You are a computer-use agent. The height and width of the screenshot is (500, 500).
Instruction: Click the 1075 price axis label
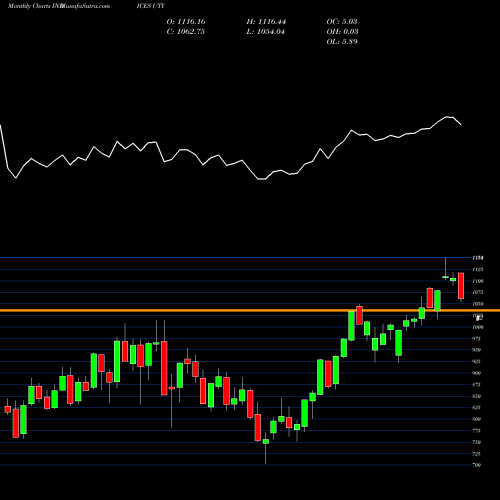click(x=478, y=292)
